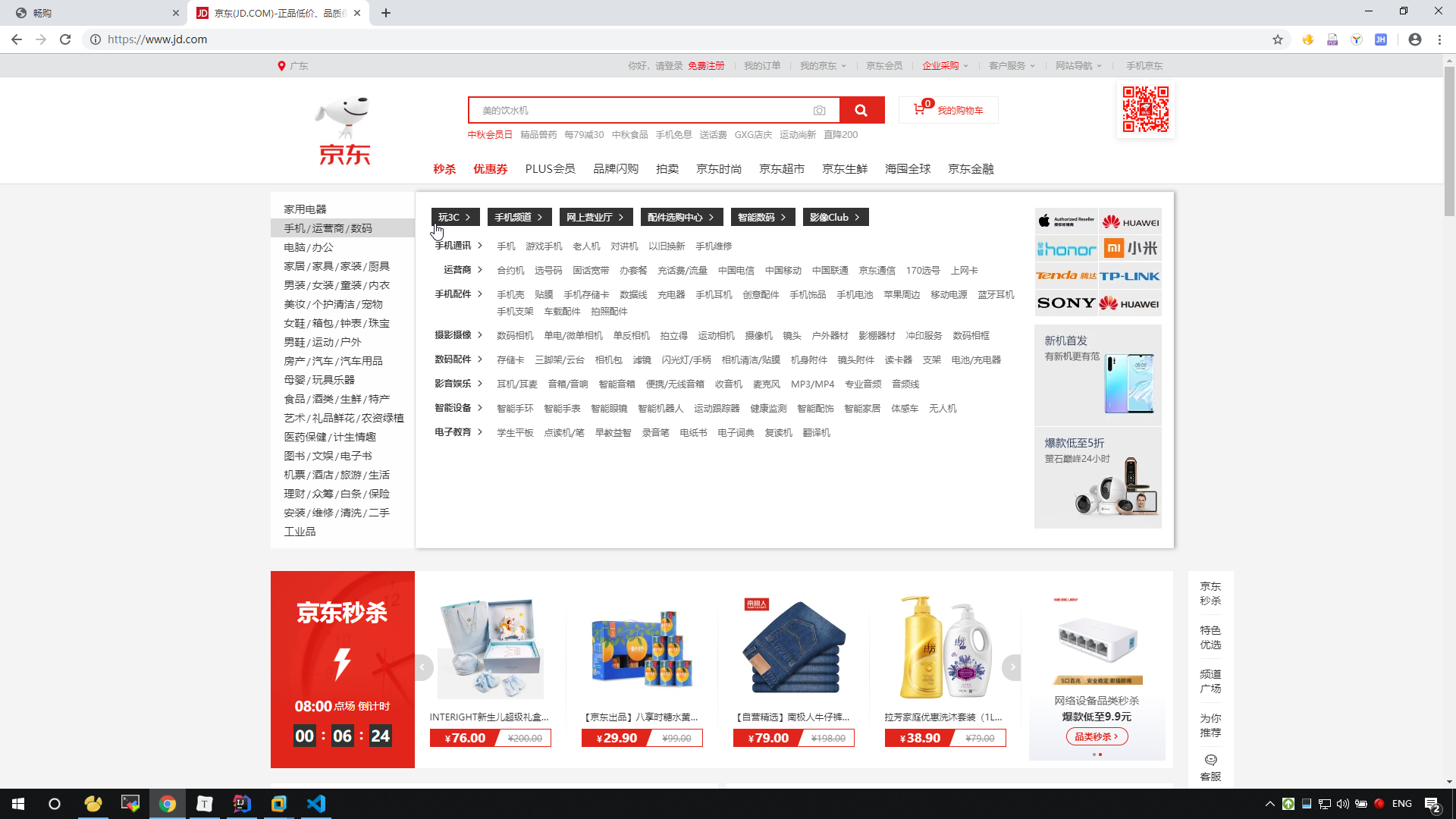Click the honor brand logo
Viewport: 1456px width, 819px height.
point(1066,249)
